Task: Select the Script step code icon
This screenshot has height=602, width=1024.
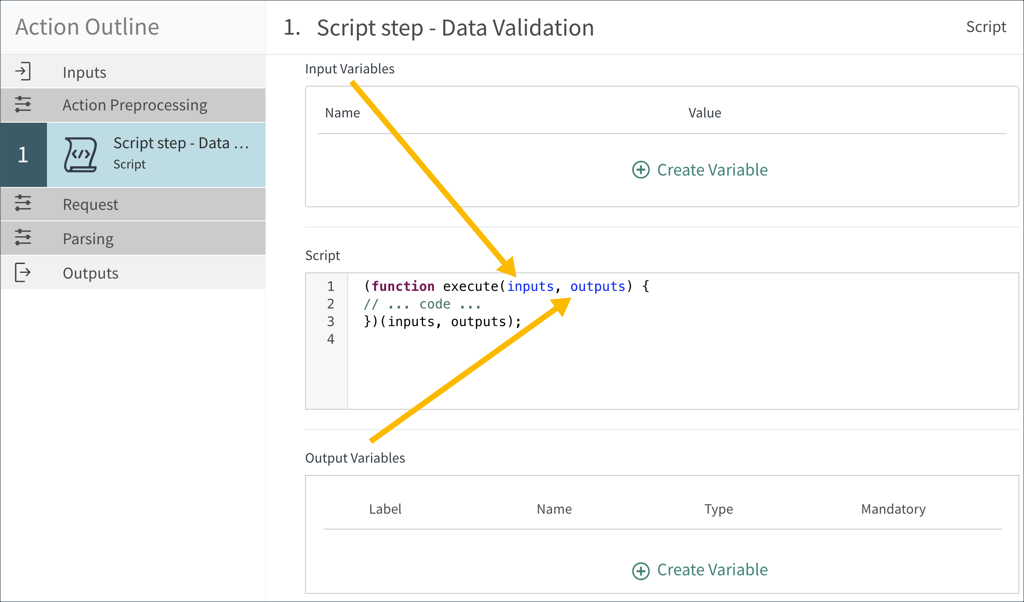Action: point(79,152)
